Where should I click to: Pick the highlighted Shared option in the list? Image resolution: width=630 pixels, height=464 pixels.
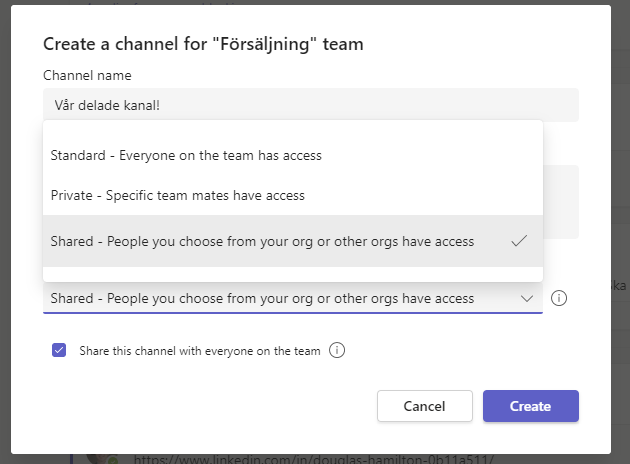click(292, 241)
